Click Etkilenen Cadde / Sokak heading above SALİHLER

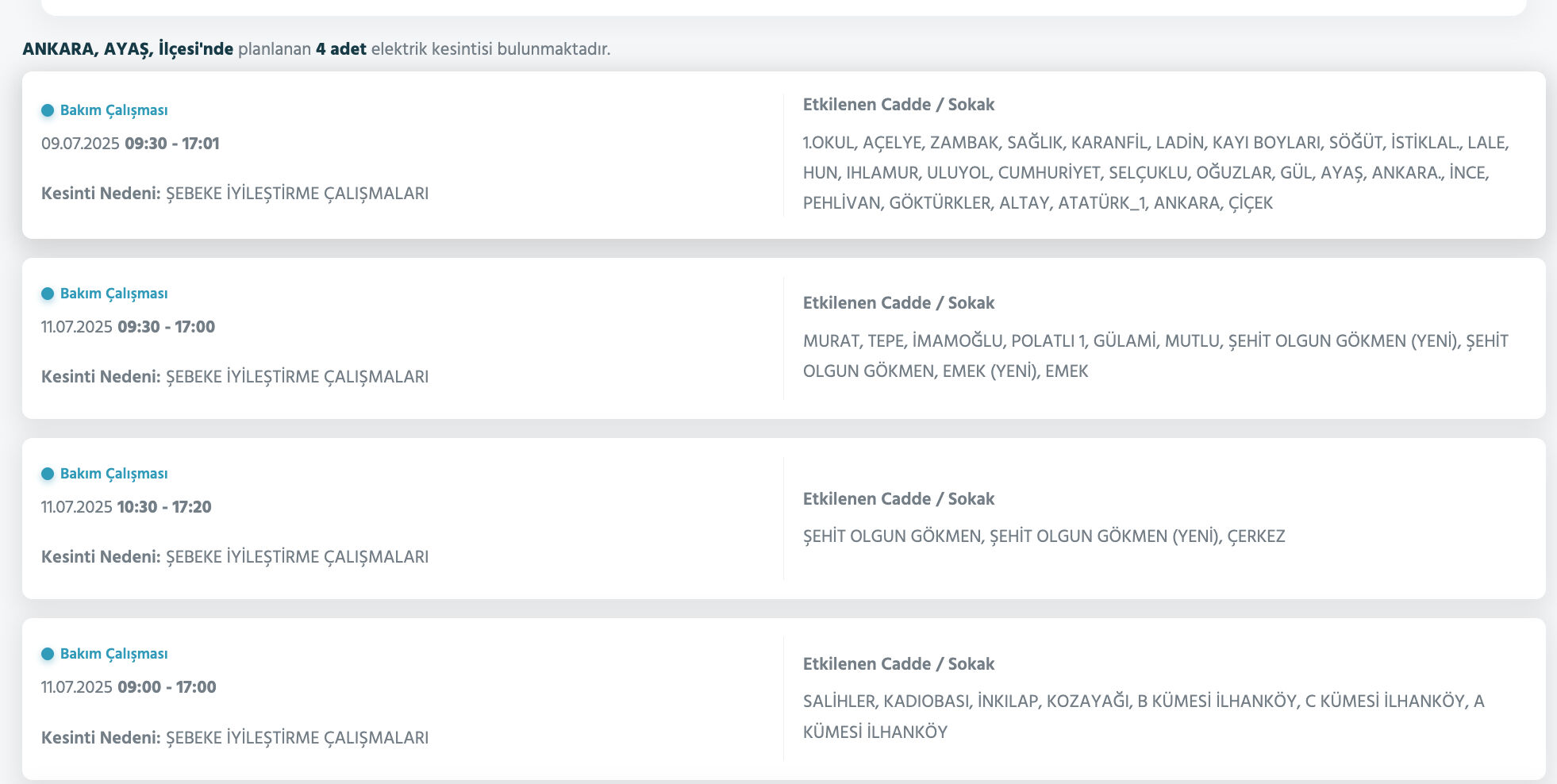tap(898, 664)
